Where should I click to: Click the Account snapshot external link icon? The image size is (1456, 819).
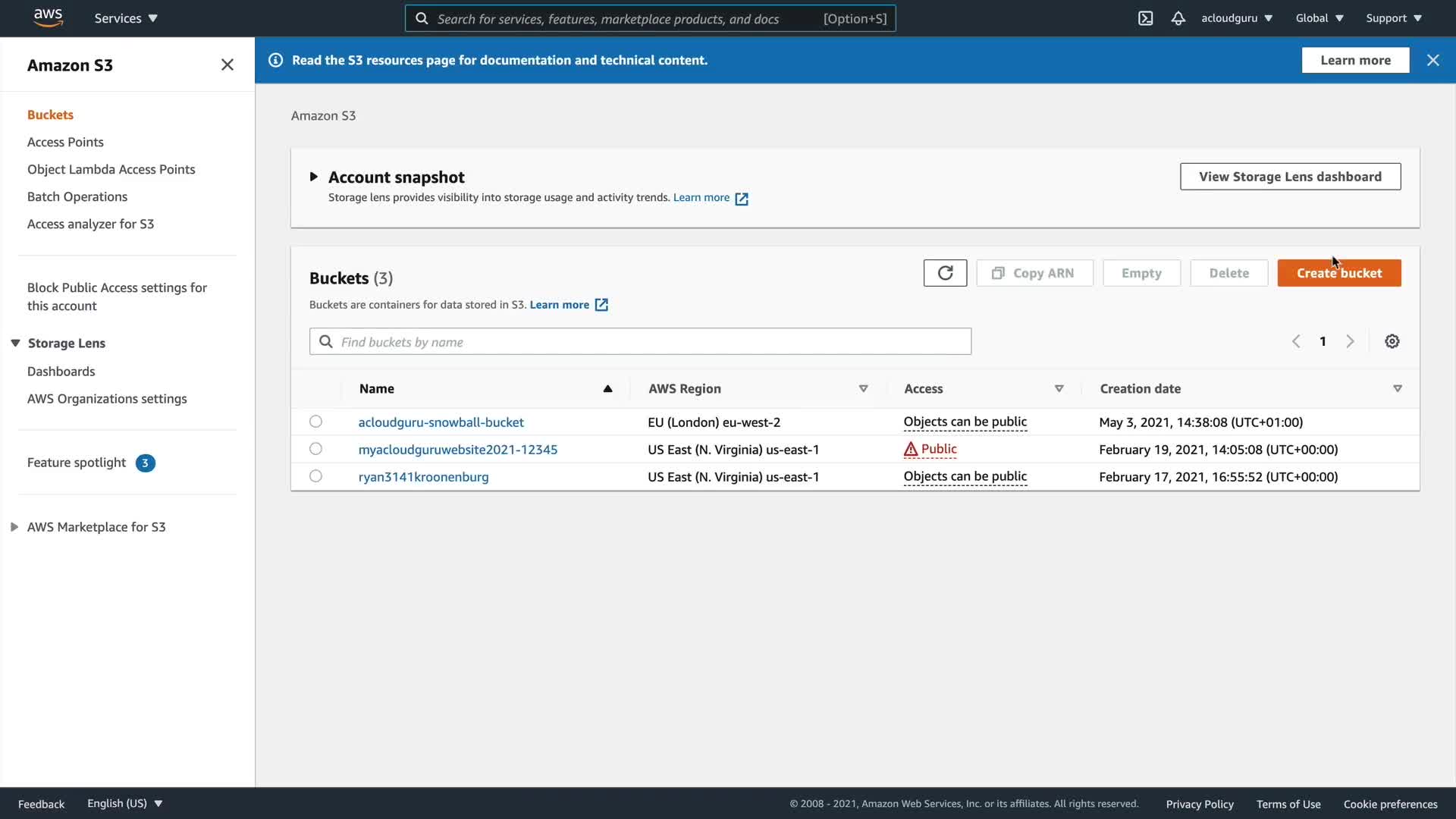742,199
